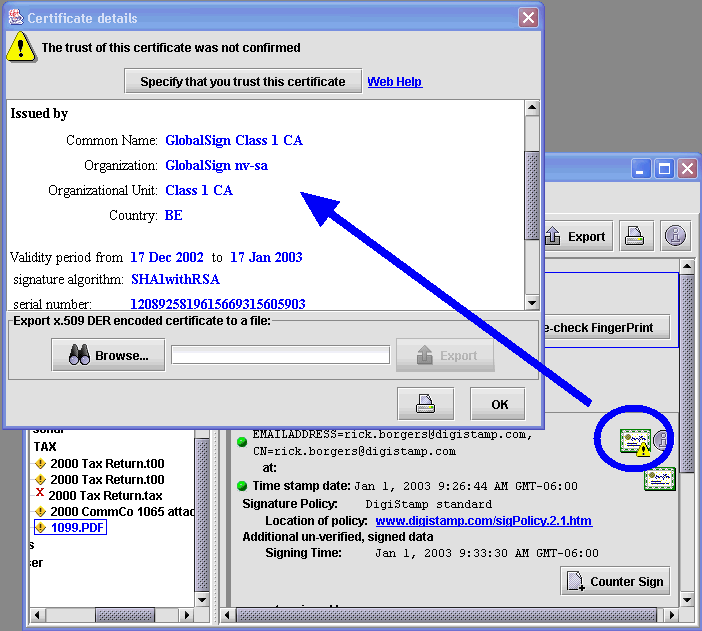This screenshot has width=702, height=631.
Task: Click the export file path input field
Action: click(280, 355)
